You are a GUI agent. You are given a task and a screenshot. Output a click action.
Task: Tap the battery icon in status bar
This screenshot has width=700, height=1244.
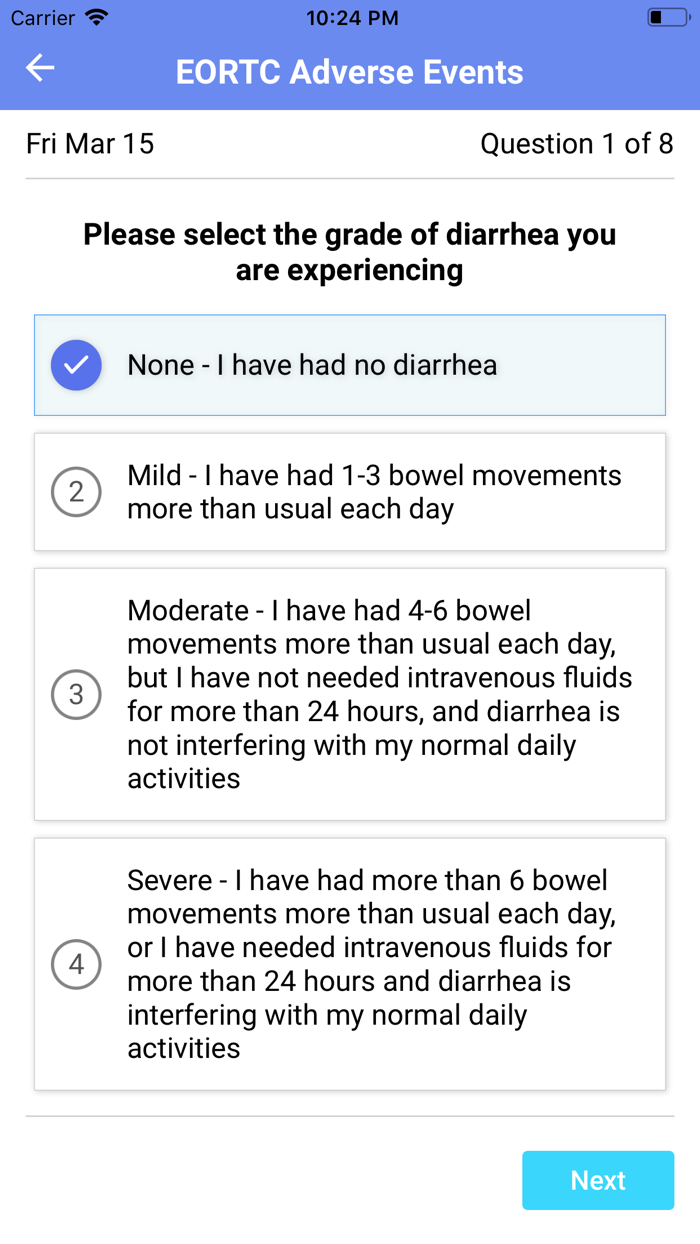(667, 18)
